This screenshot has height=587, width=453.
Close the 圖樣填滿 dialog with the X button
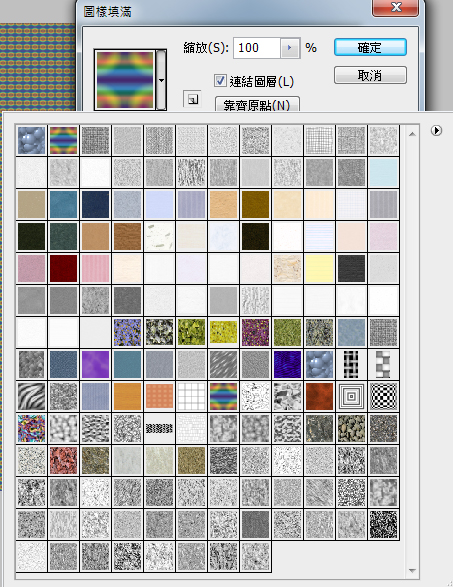395,7
